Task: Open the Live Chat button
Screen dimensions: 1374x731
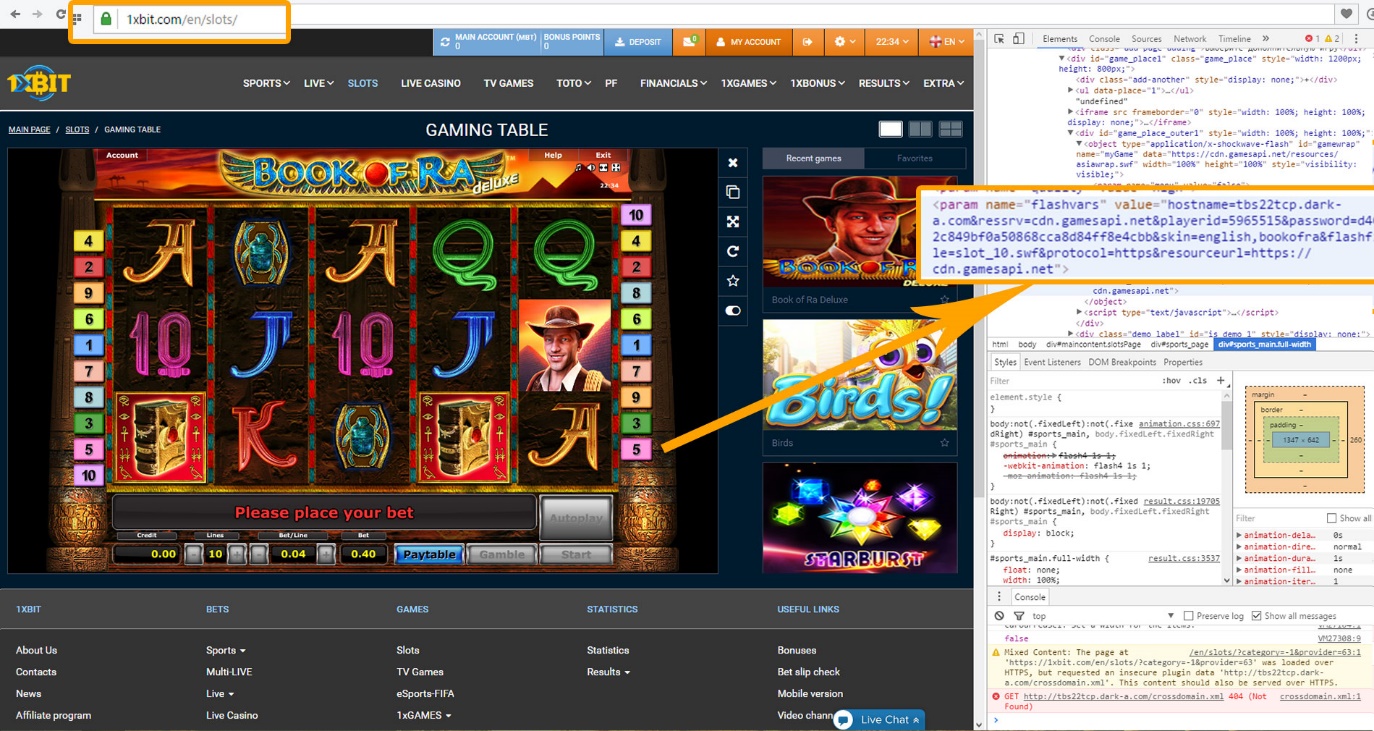Action: point(878,719)
